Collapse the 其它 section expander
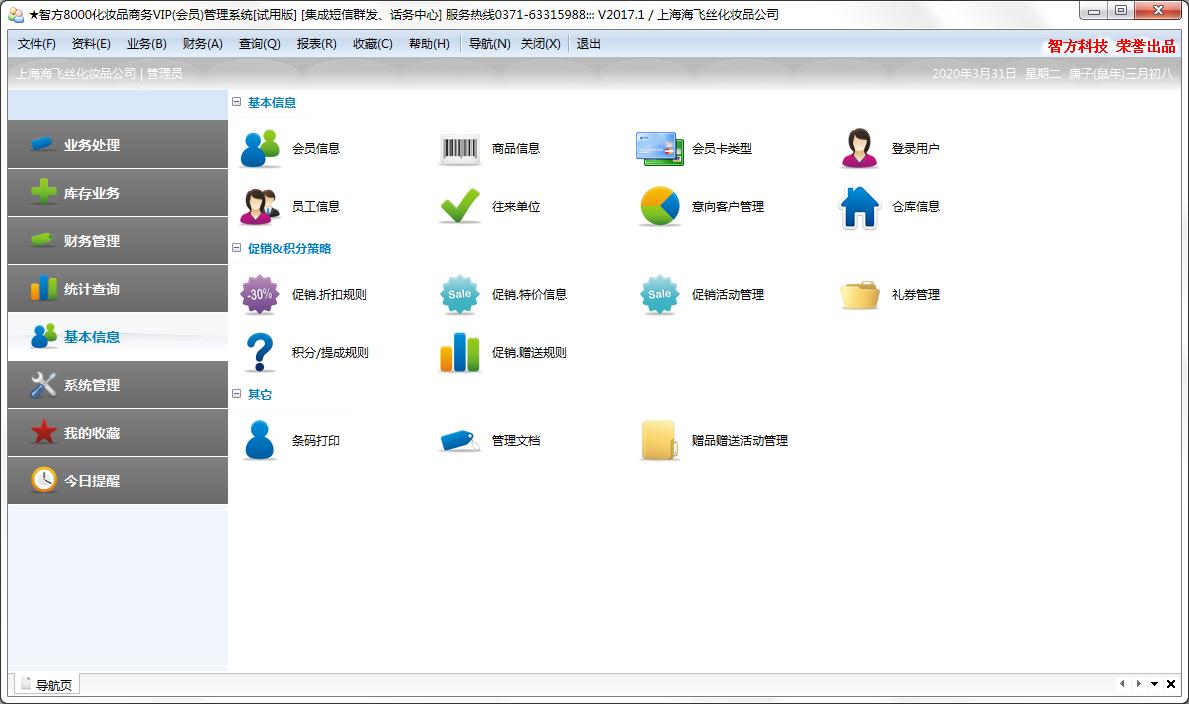Screen dimensions: 1189x704 [x=237, y=394]
